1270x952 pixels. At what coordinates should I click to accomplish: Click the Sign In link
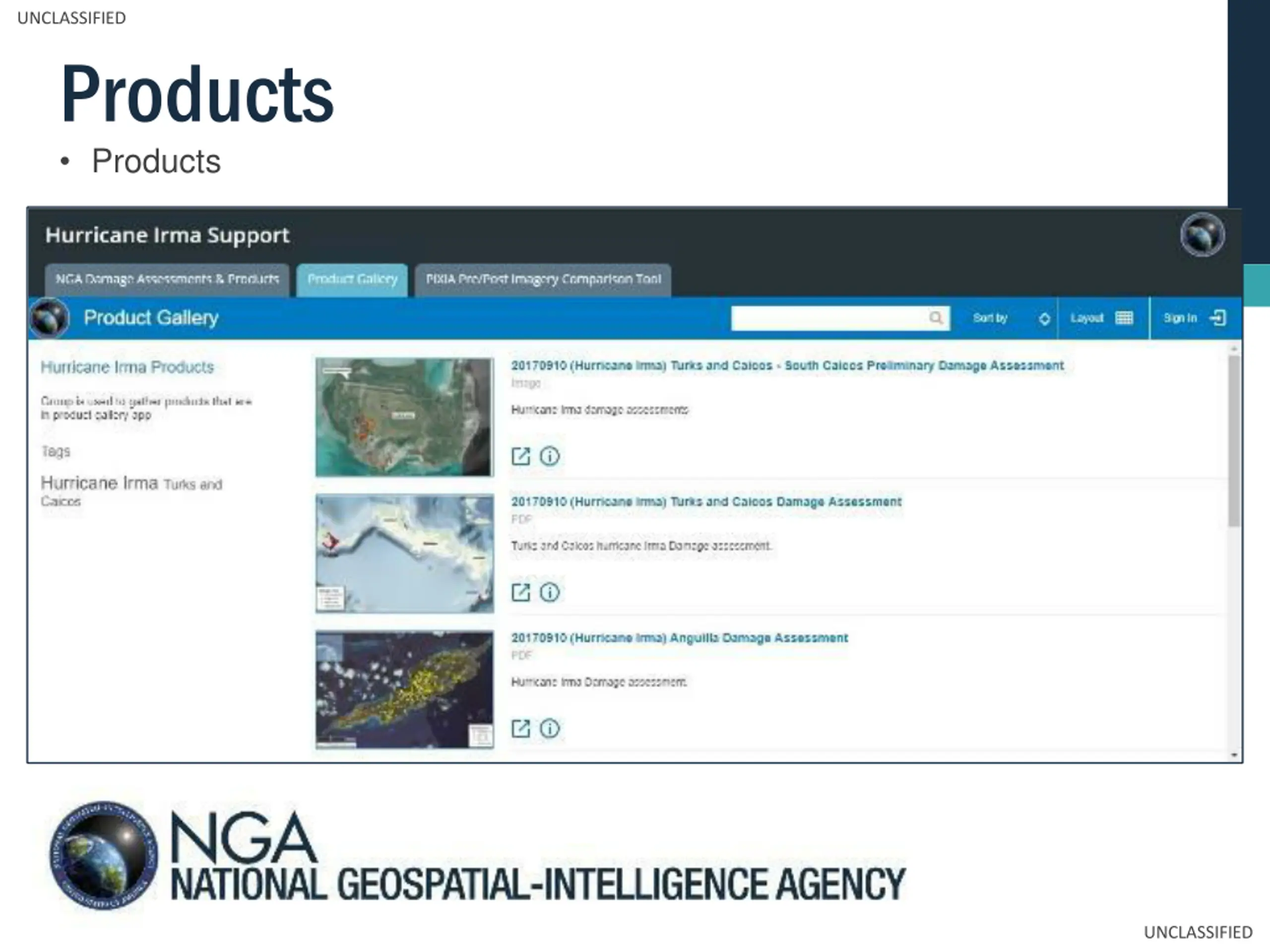pos(1180,318)
